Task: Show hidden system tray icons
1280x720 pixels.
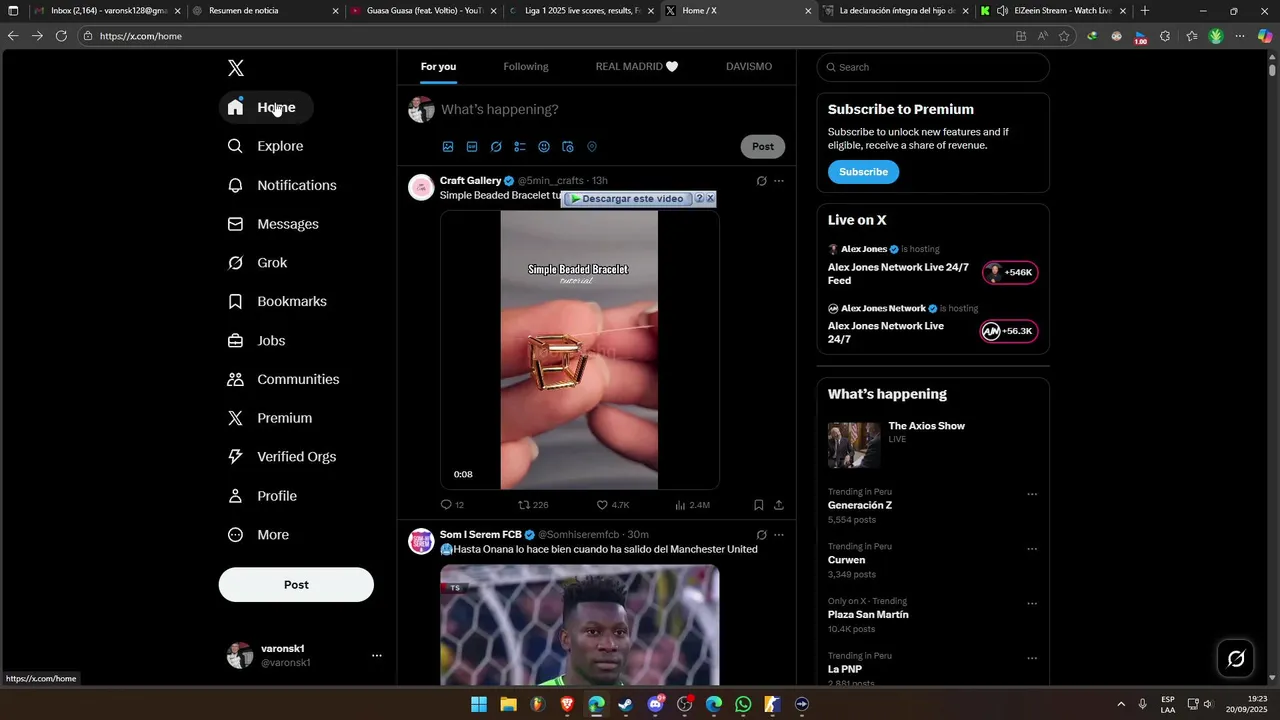Action: [1120, 704]
